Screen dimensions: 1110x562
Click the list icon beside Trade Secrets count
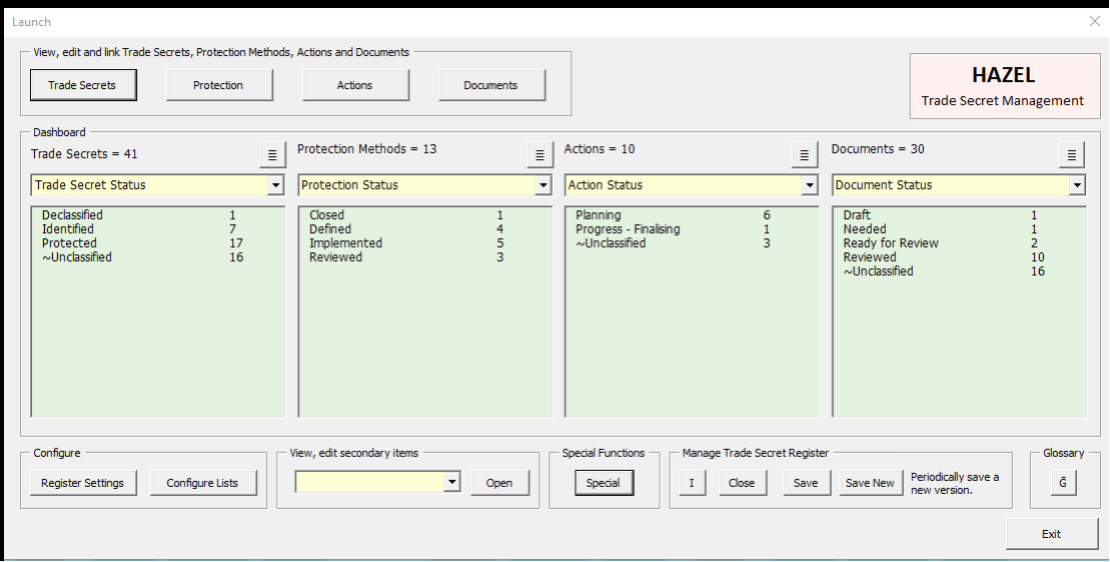coord(272,155)
